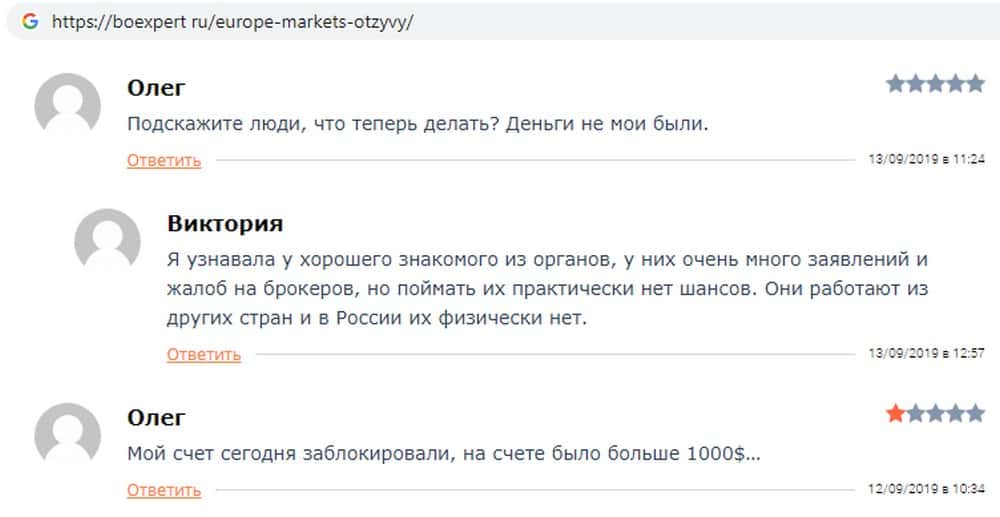The height and width of the screenshot is (517, 1000).
Task: Click Ответить under blocked account comment
Action: [164, 490]
